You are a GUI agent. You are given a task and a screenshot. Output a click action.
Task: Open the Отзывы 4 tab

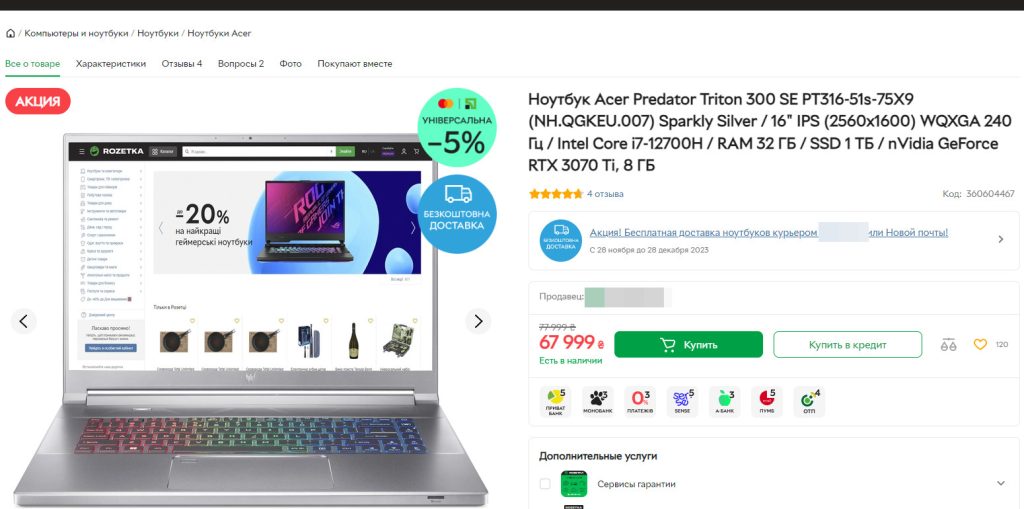pyautogui.click(x=182, y=64)
